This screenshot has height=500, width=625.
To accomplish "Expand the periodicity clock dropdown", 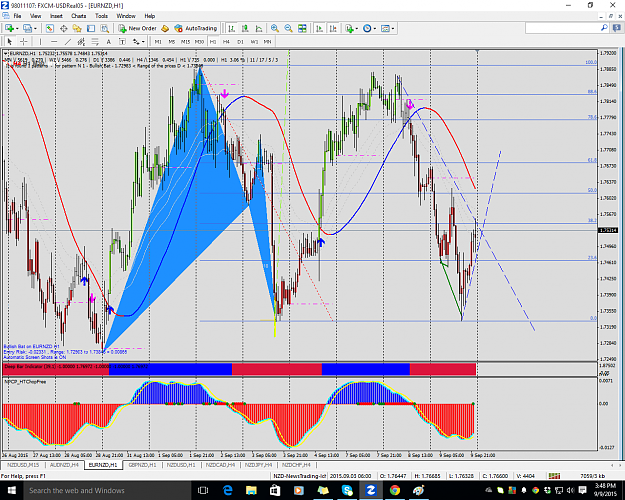I will click(x=375, y=28).
